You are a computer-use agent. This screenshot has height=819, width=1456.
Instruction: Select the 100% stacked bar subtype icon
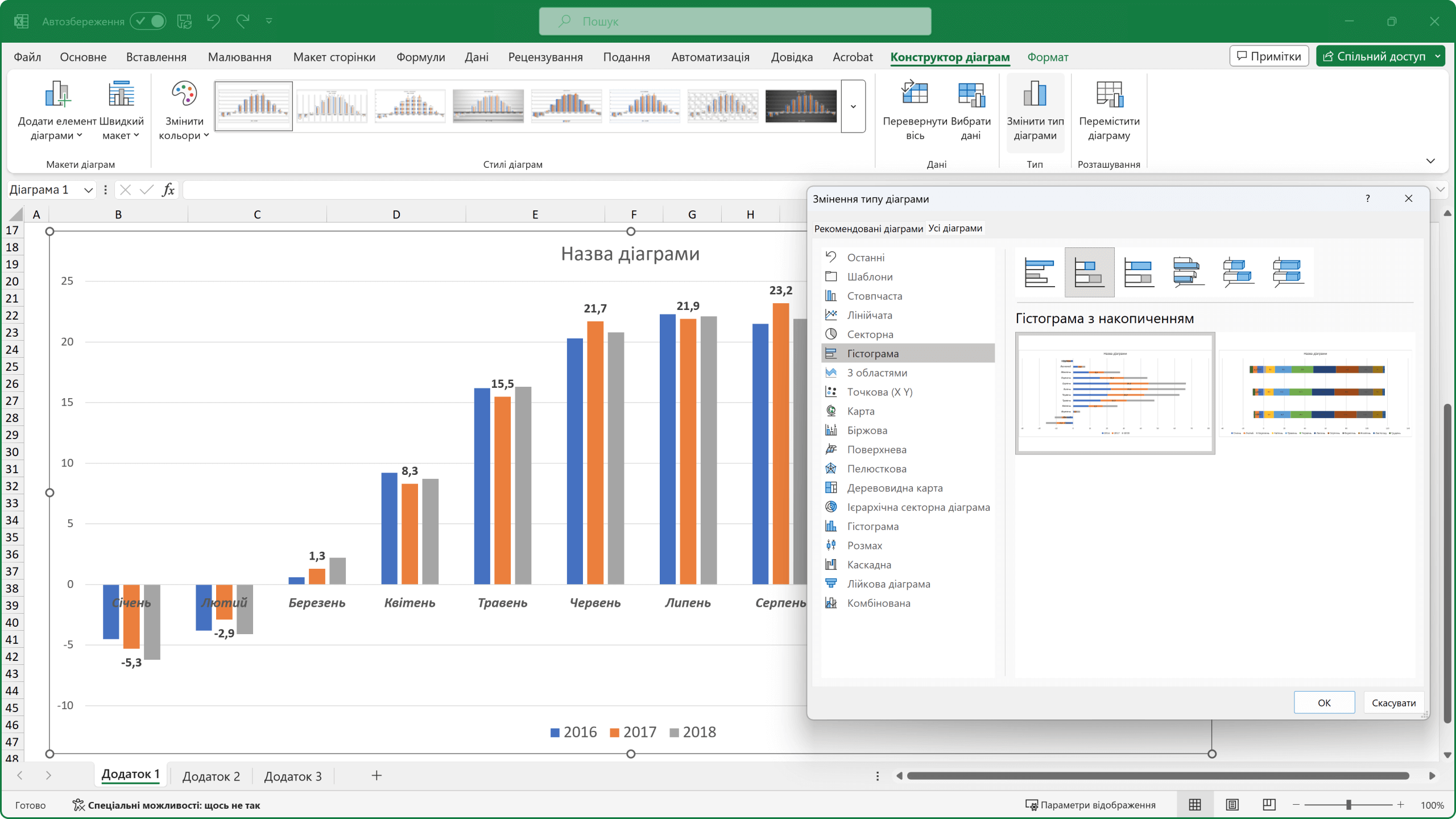pos(1139,272)
